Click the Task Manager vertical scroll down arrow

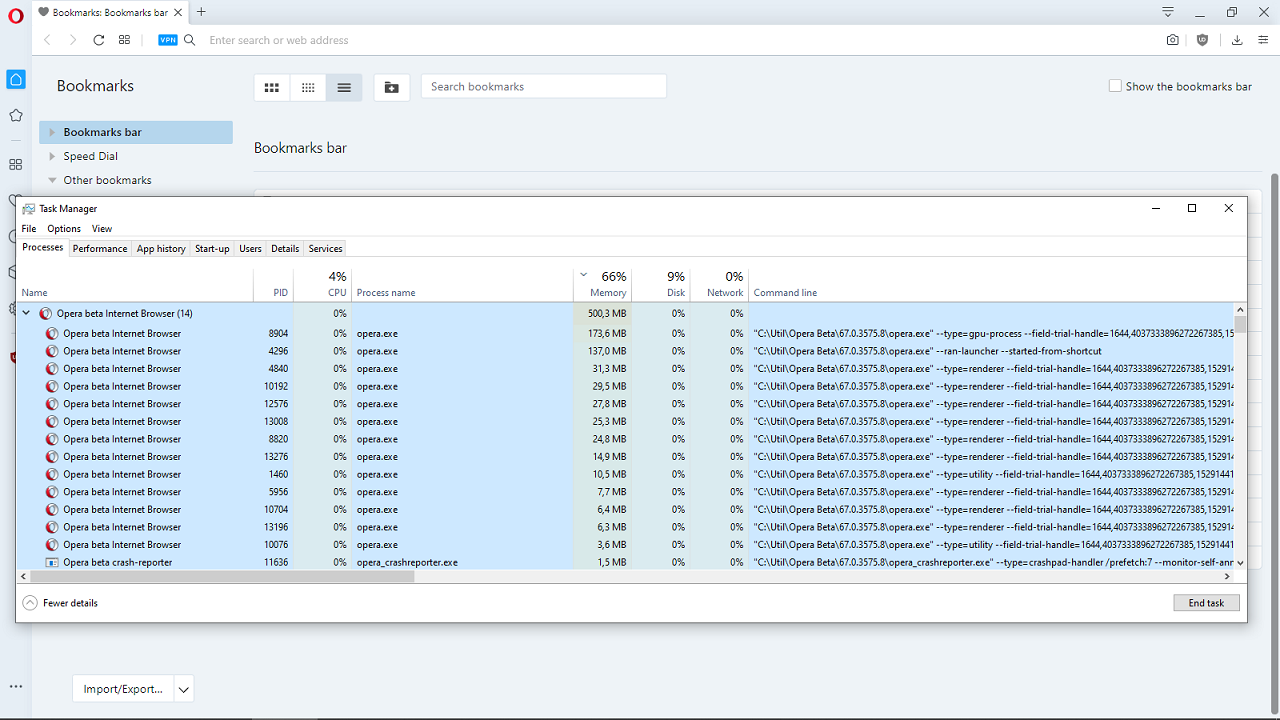coord(1240,563)
